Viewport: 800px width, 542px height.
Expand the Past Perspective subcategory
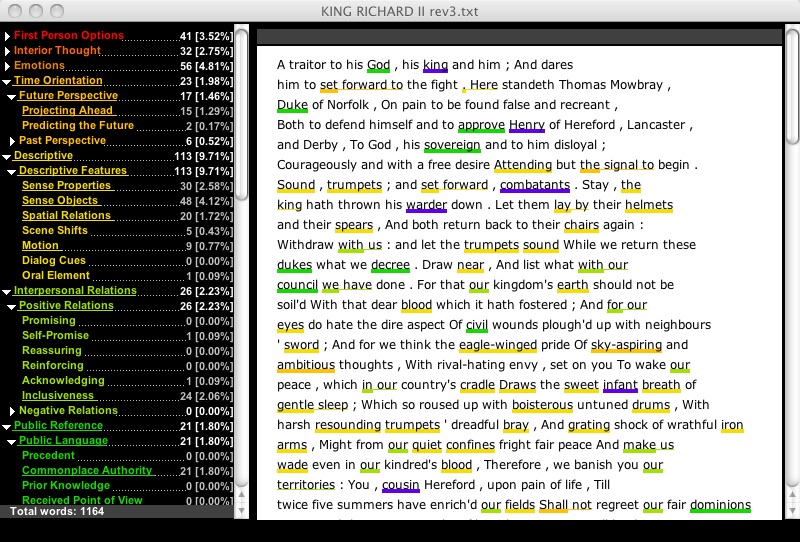point(12,141)
